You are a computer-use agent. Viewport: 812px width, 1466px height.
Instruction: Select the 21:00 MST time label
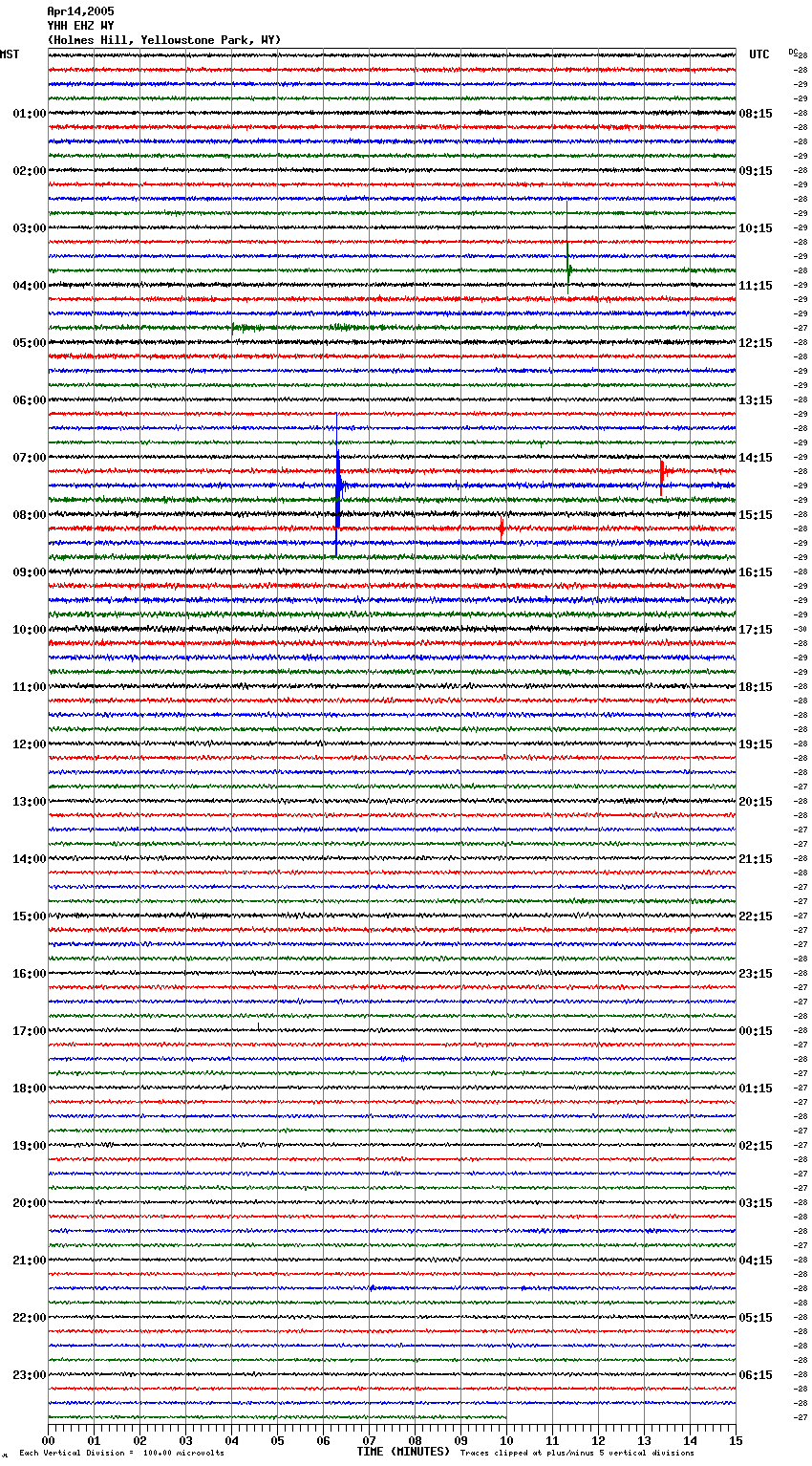point(30,1261)
